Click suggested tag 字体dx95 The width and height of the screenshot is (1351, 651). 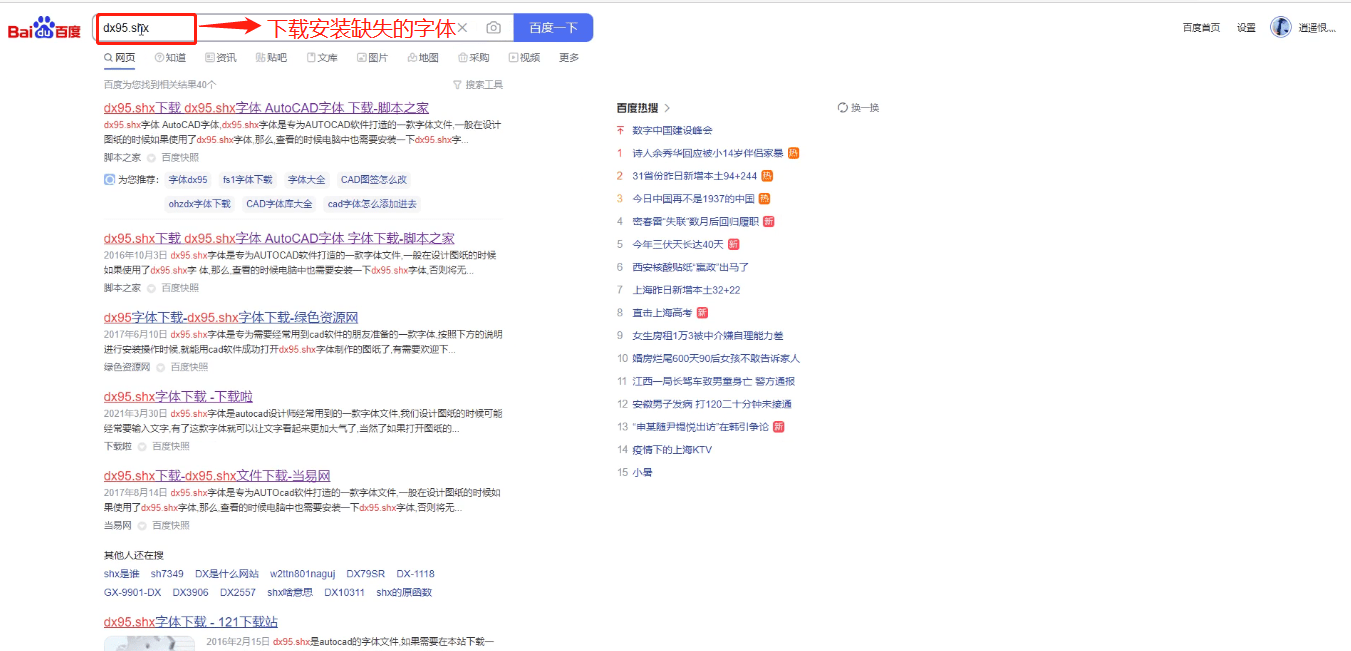pos(188,180)
